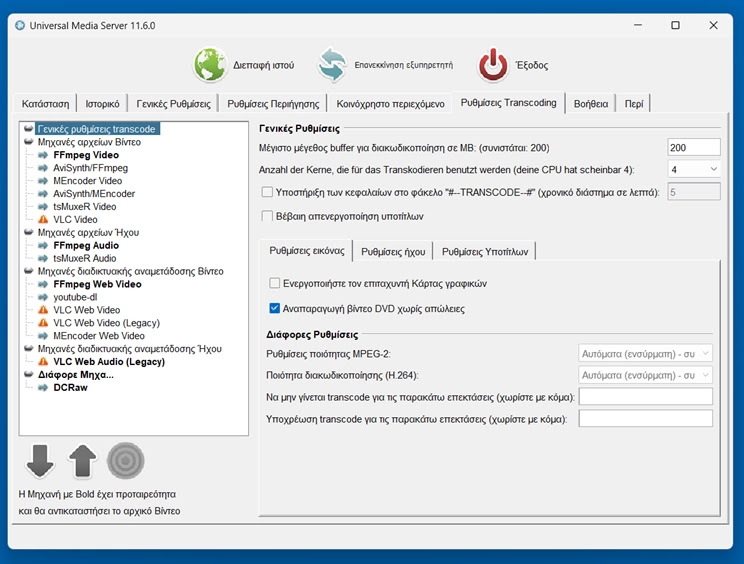Select Γενικές ρυθμίσεις transcode tree item
Screen dimensions: 744x564
point(96,129)
